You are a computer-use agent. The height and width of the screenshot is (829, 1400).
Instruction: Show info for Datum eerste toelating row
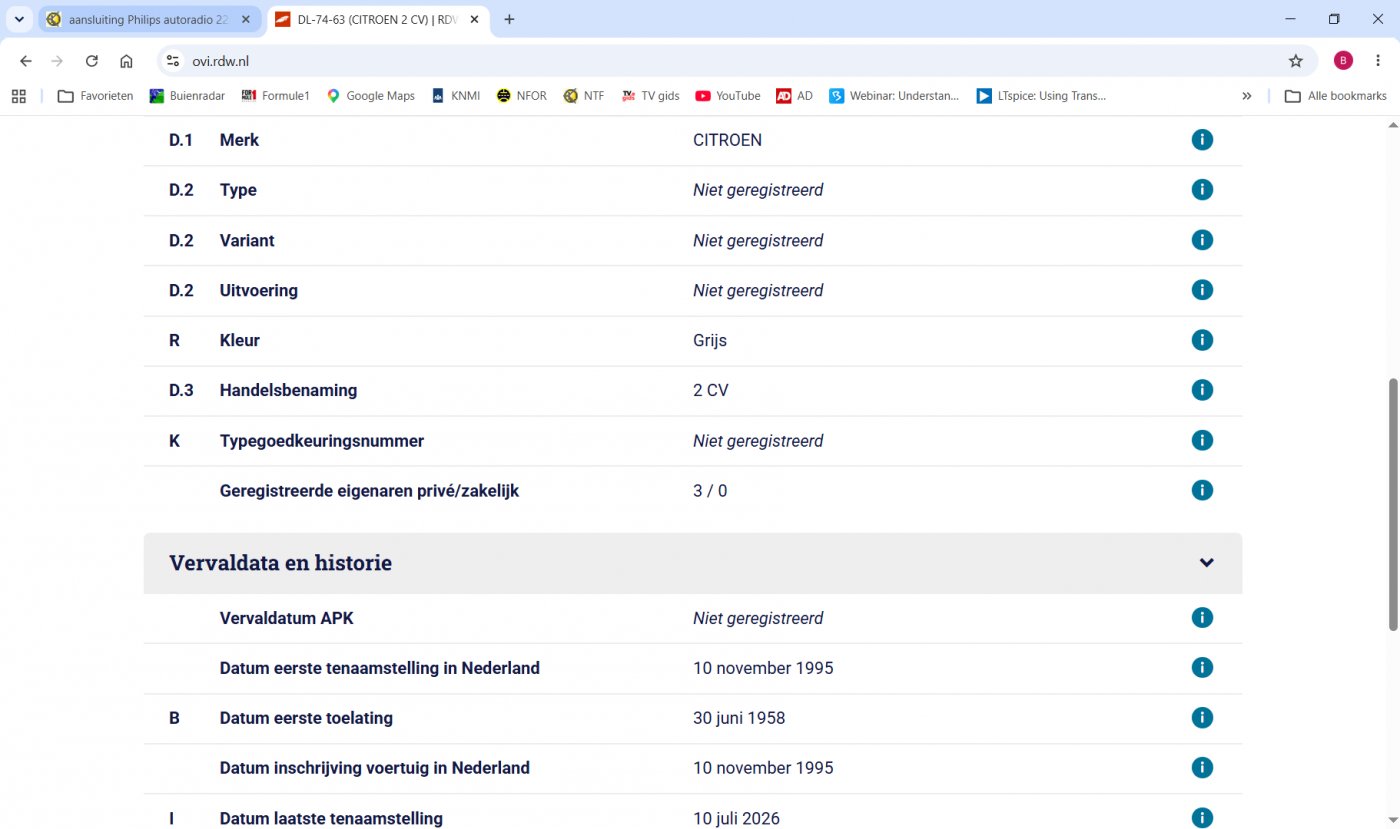1202,718
